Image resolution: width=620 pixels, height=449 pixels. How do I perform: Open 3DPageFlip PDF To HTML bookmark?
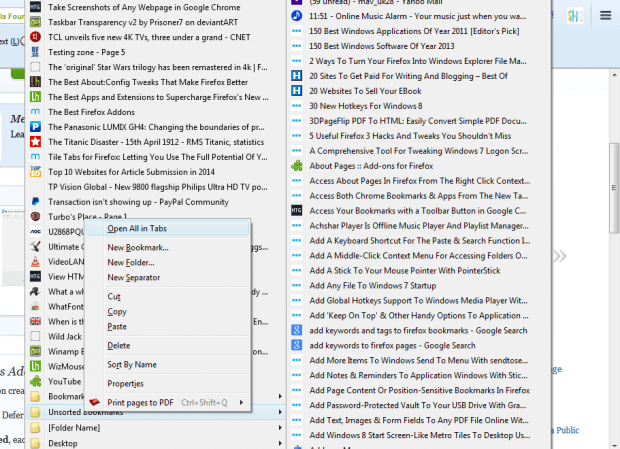coord(418,121)
